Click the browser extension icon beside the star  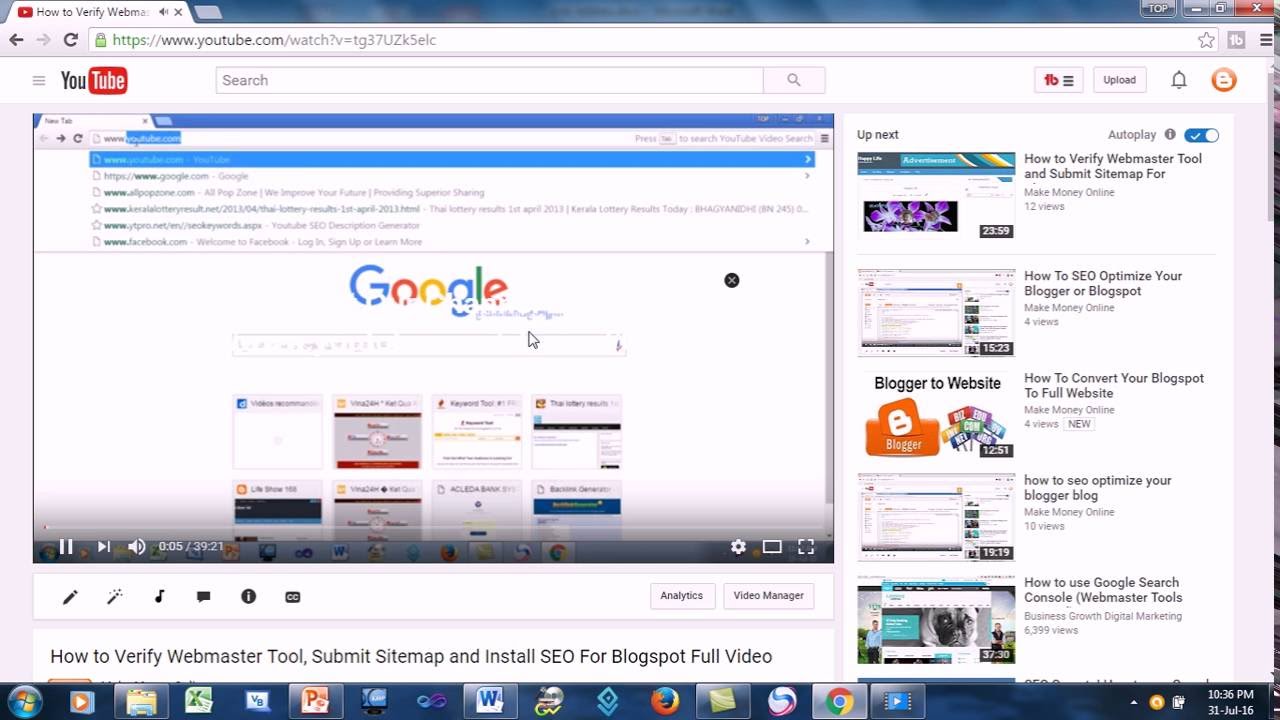[1237, 40]
